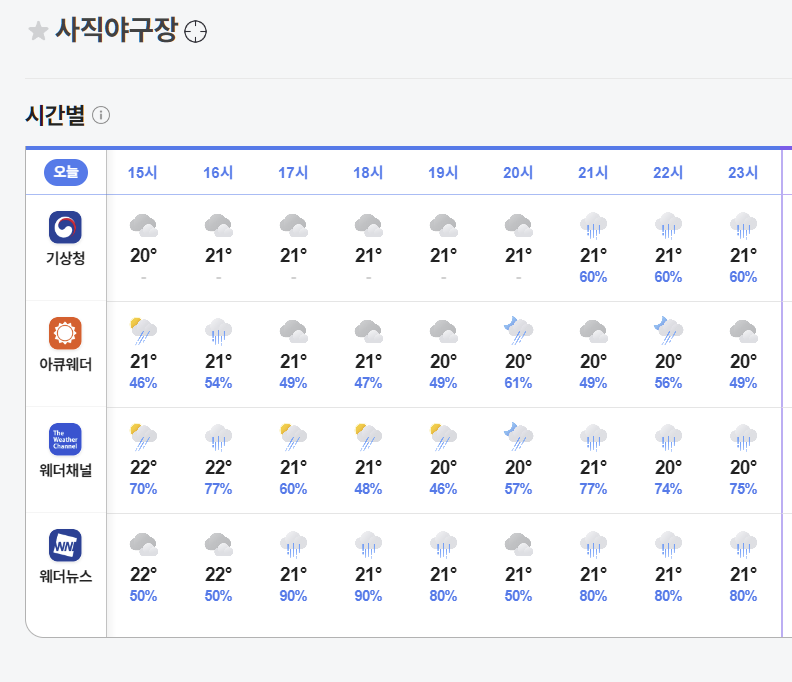
Task: Select the 18시 hour column header
Action: coord(368,173)
